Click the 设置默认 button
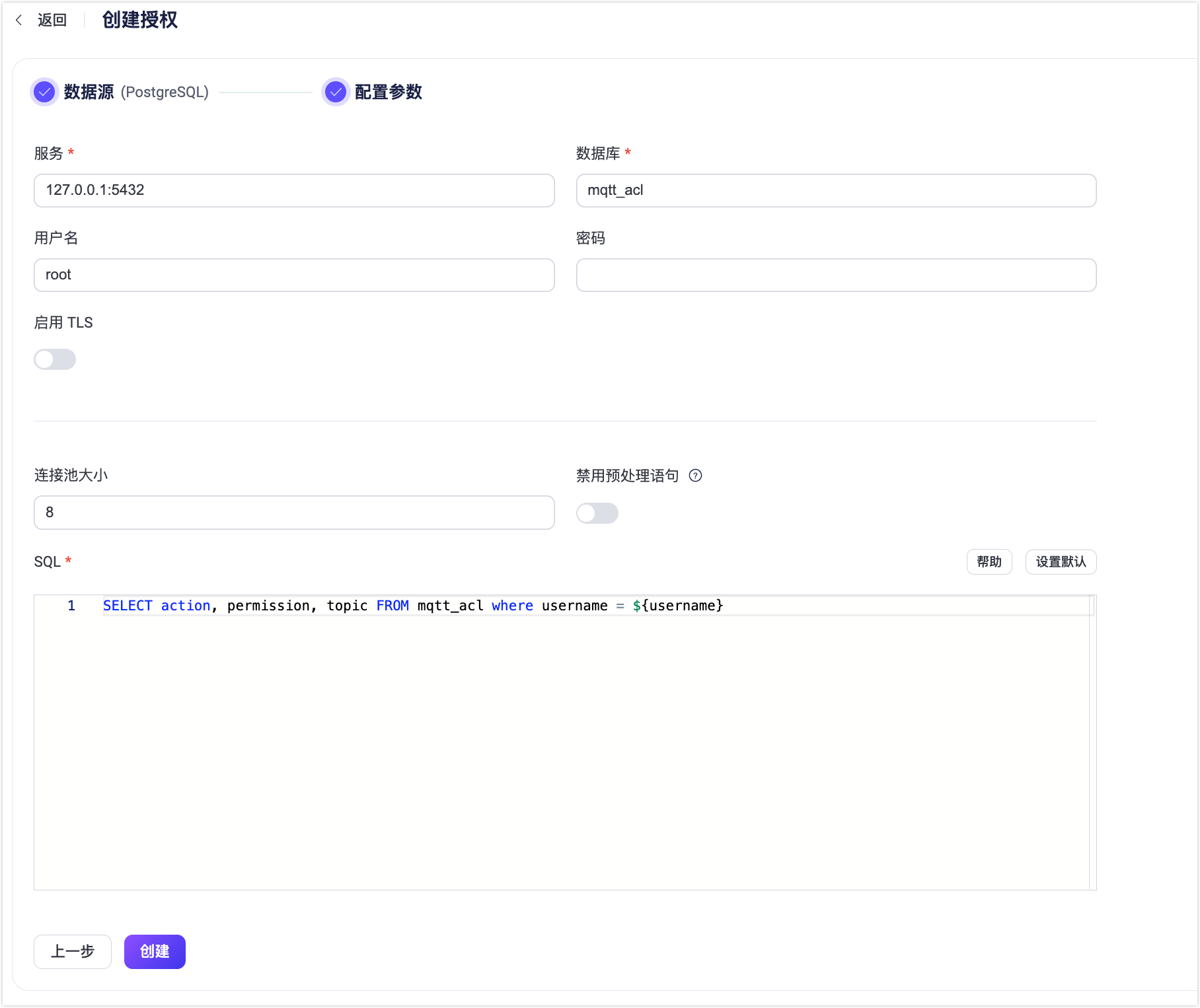 1060,561
